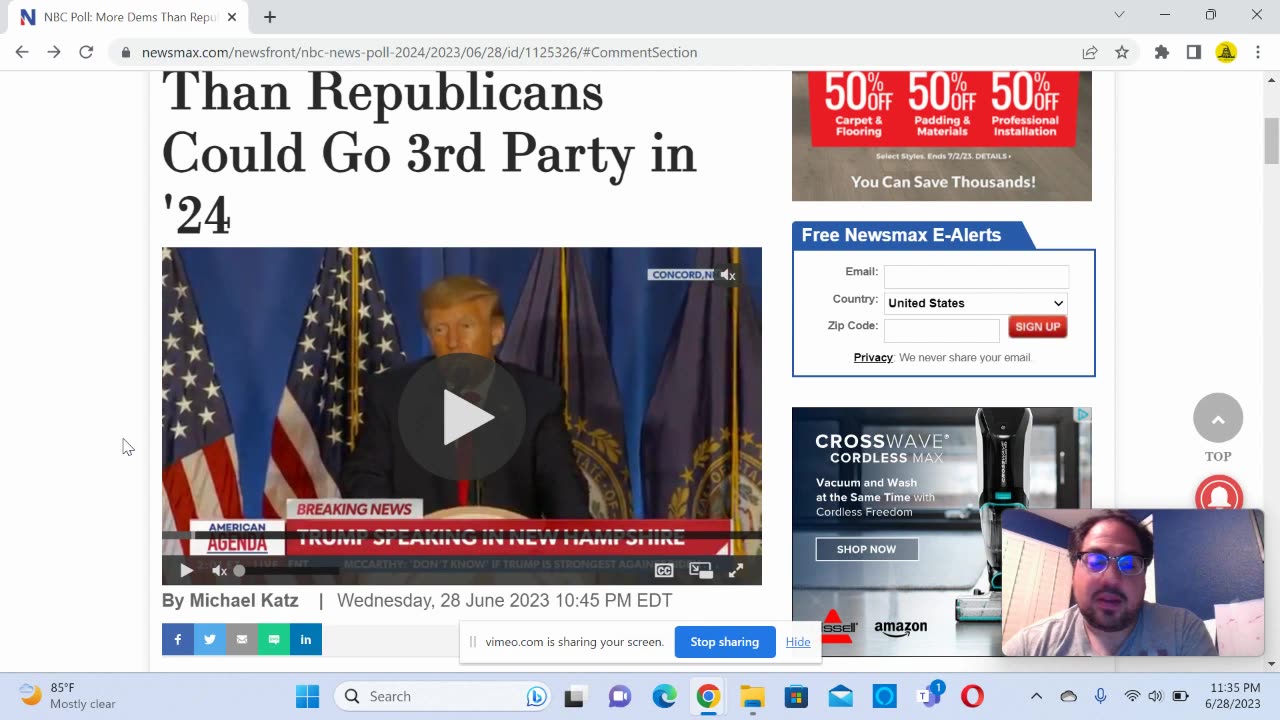The width and height of the screenshot is (1280, 720).
Task: Click the muted speaker overlay on the video
Action: [x=728, y=275]
